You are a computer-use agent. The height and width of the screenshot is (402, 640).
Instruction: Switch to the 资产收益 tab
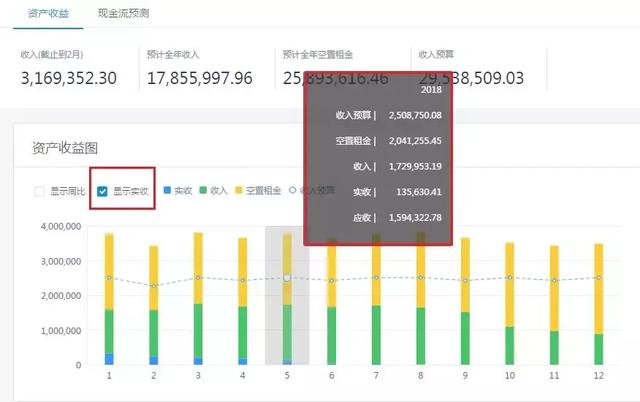(x=49, y=13)
